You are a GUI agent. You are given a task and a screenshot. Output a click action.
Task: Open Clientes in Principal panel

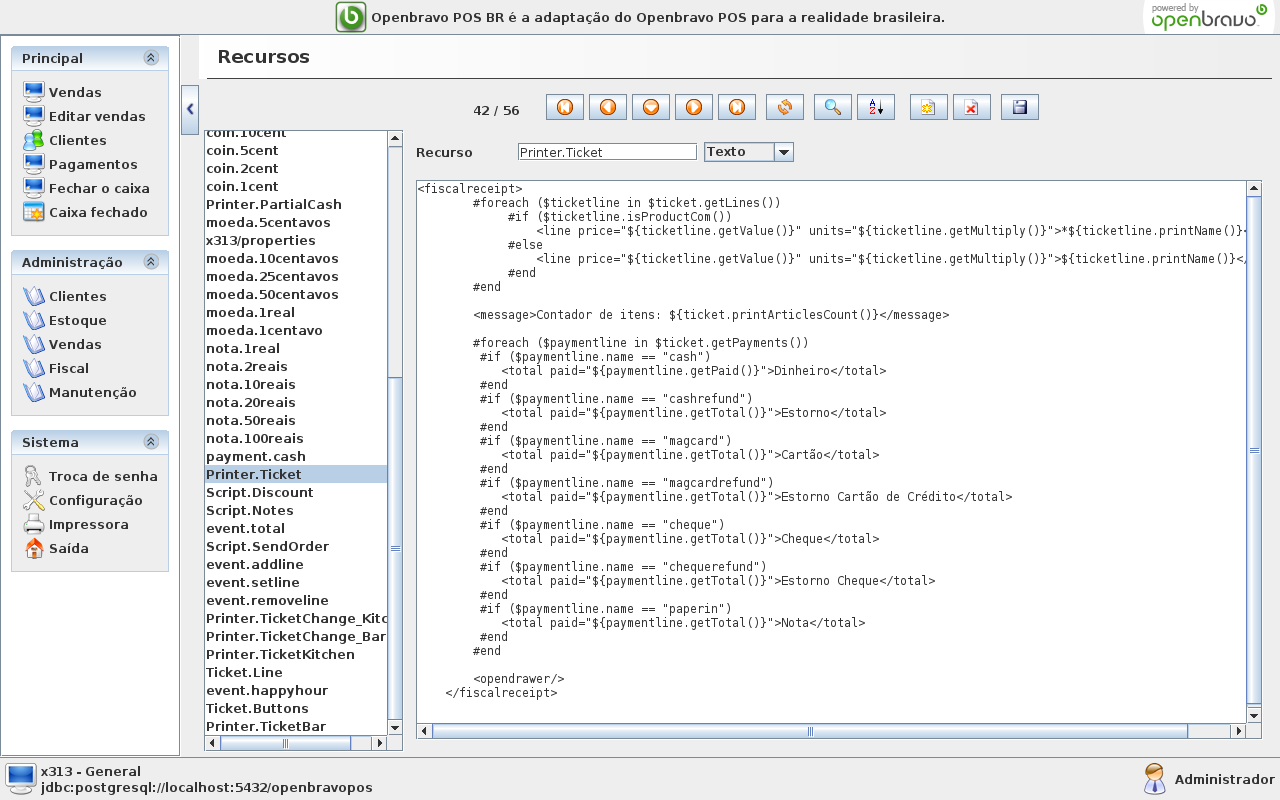64,140
